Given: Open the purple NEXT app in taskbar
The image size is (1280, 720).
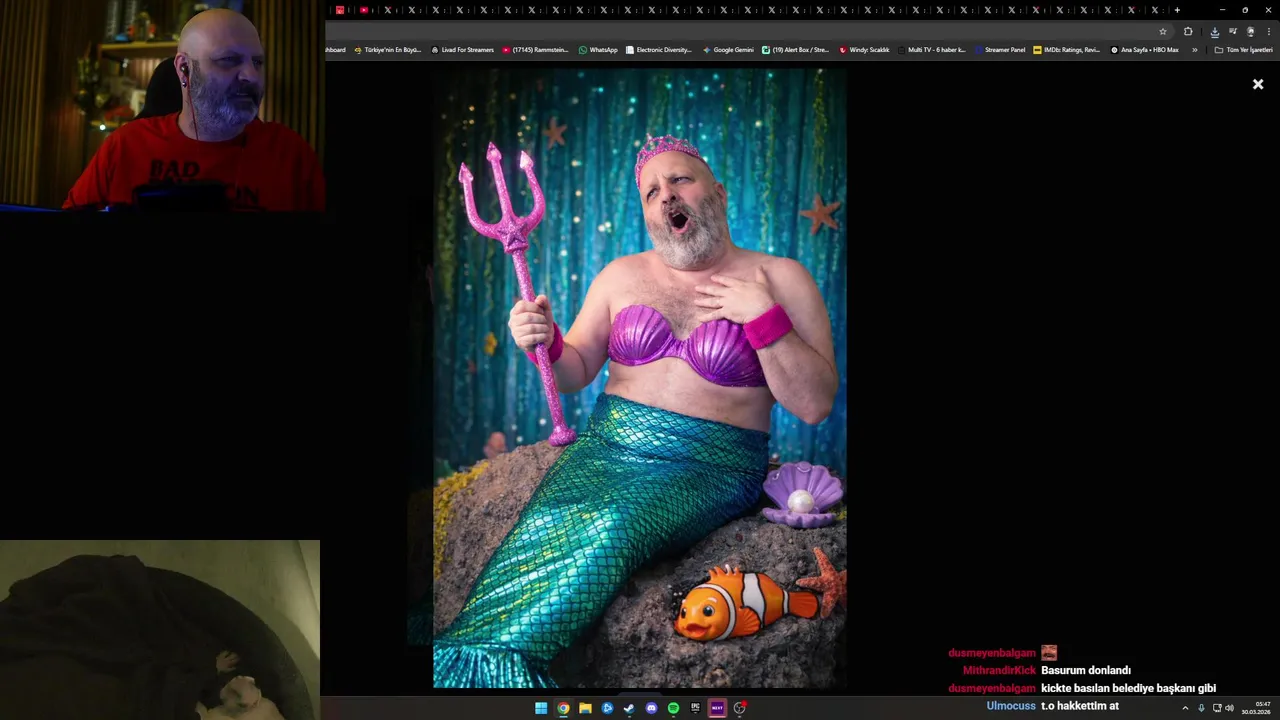Looking at the screenshot, I should [x=717, y=708].
